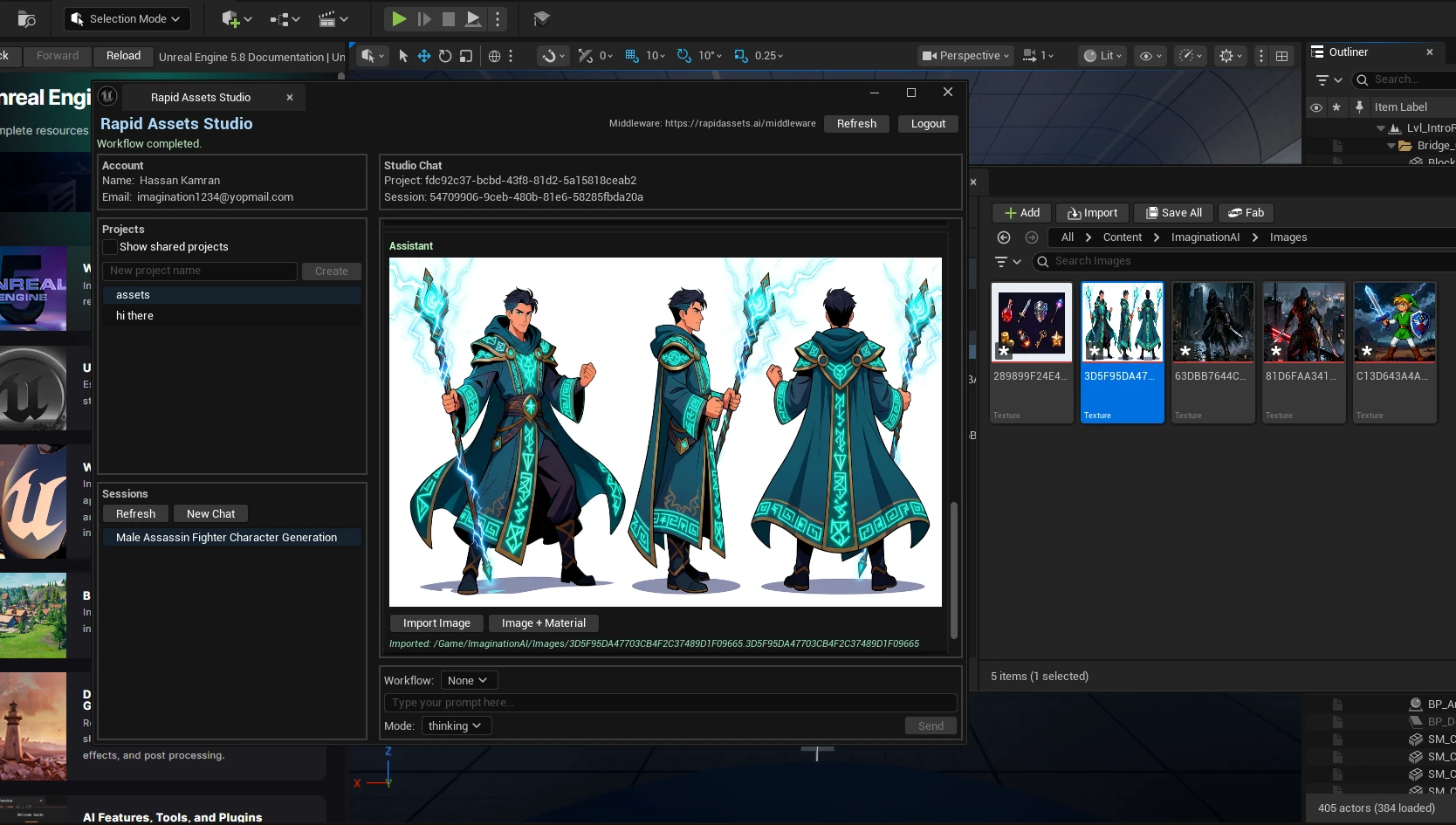Image resolution: width=1456 pixels, height=825 pixels.
Task: Click the Advance Single Frame button
Action: [424, 18]
